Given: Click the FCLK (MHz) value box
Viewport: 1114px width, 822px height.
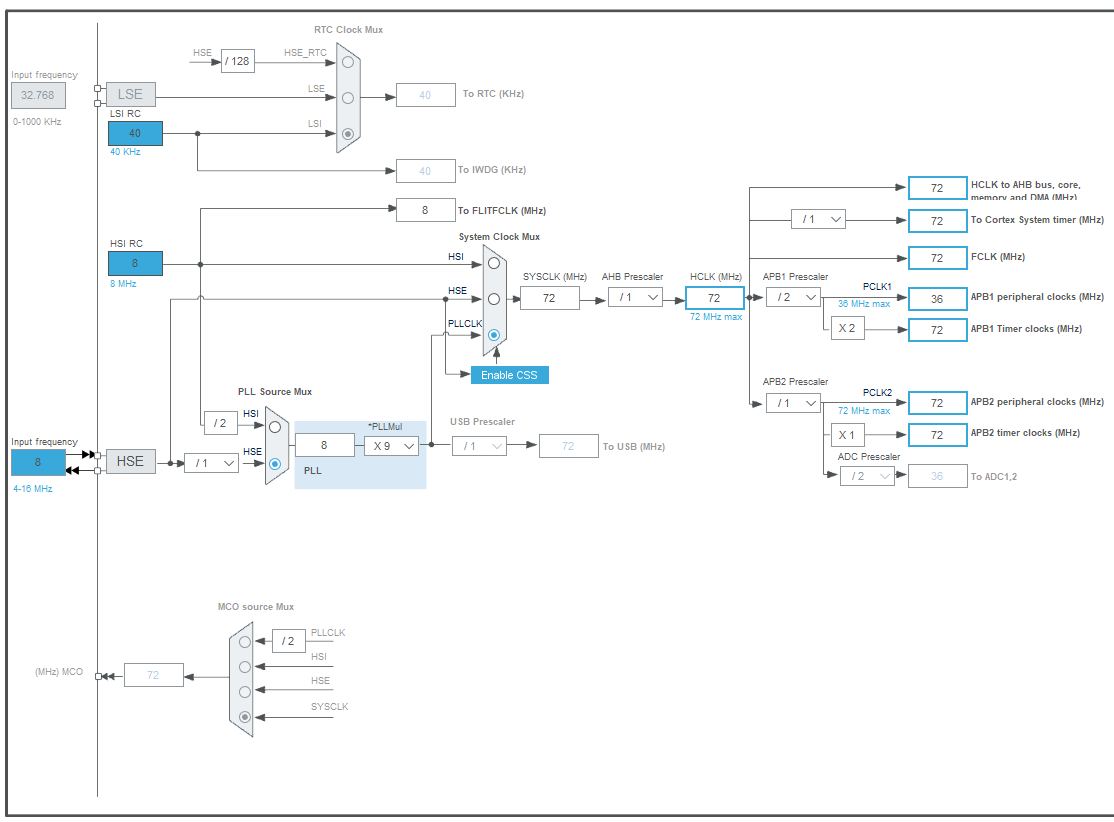Looking at the screenshot, I should (938, 258).
